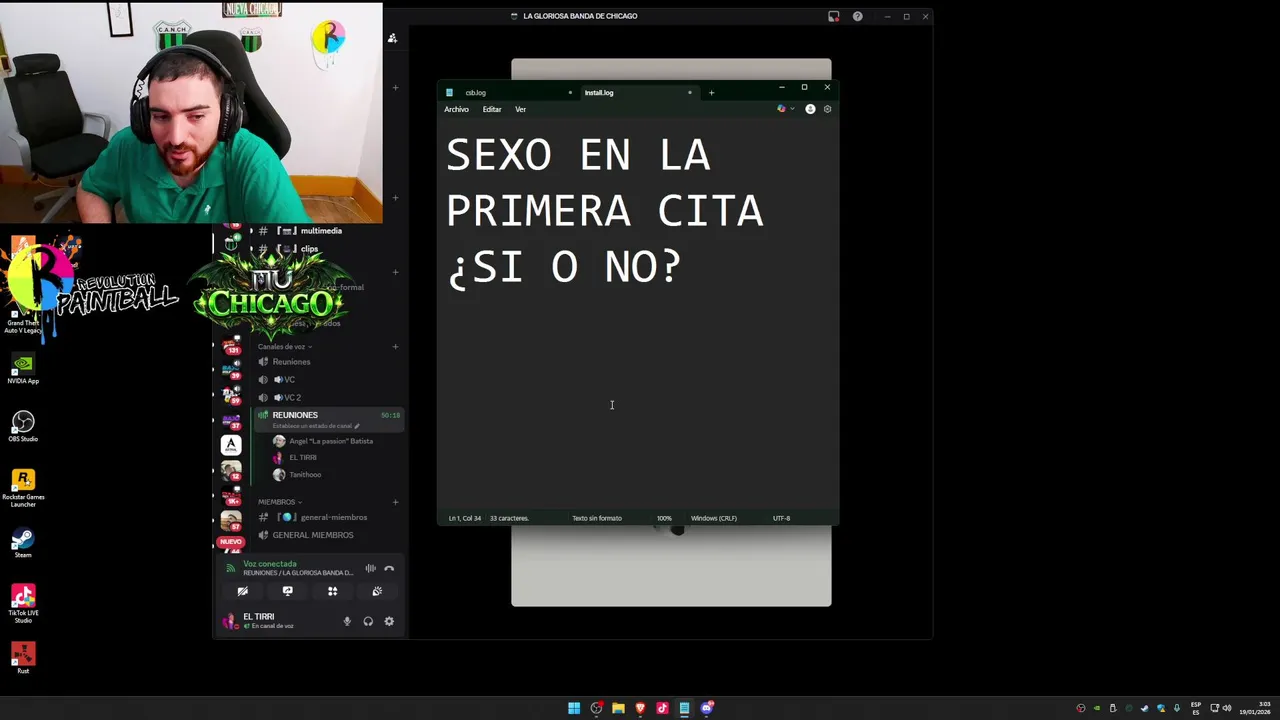Select user Tanithooo in voice channel

305,475
